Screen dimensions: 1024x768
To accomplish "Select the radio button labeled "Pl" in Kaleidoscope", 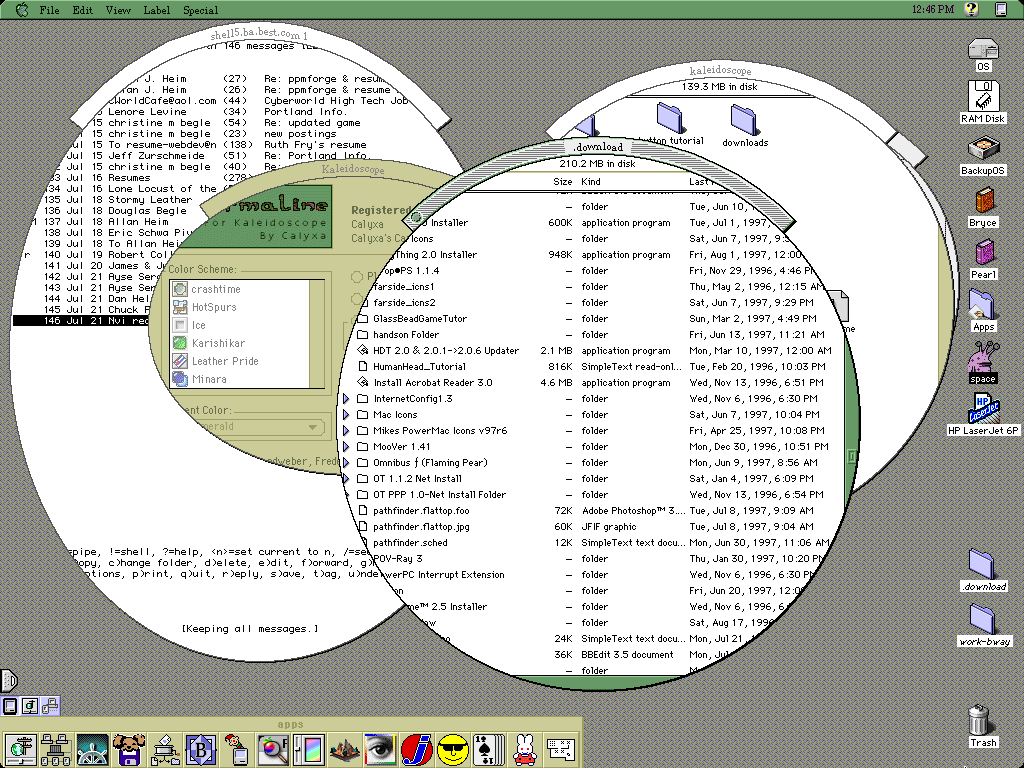I will pos(357,276).
